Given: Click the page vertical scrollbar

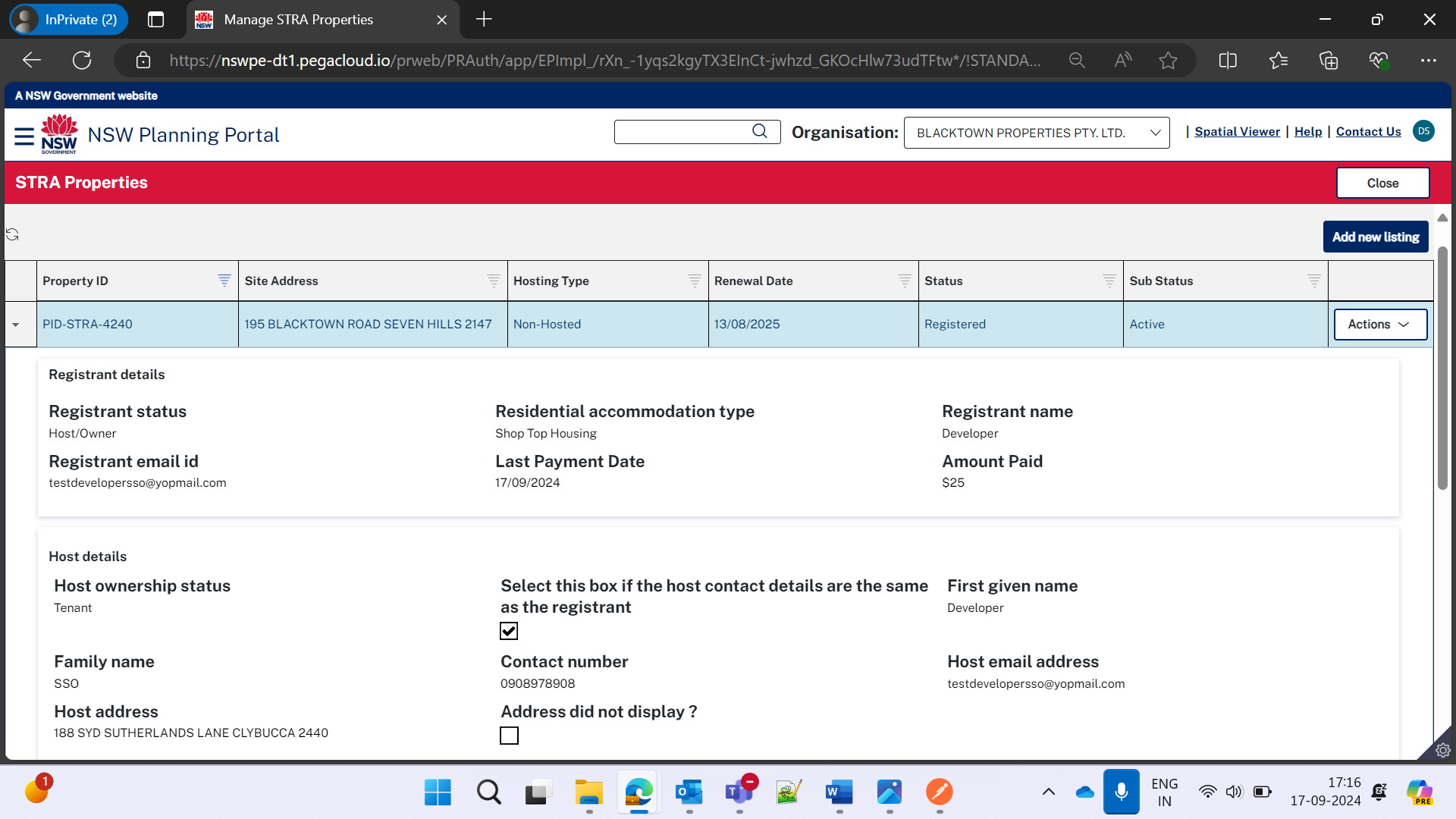Looking at the screenshot, I should 1442,368.
